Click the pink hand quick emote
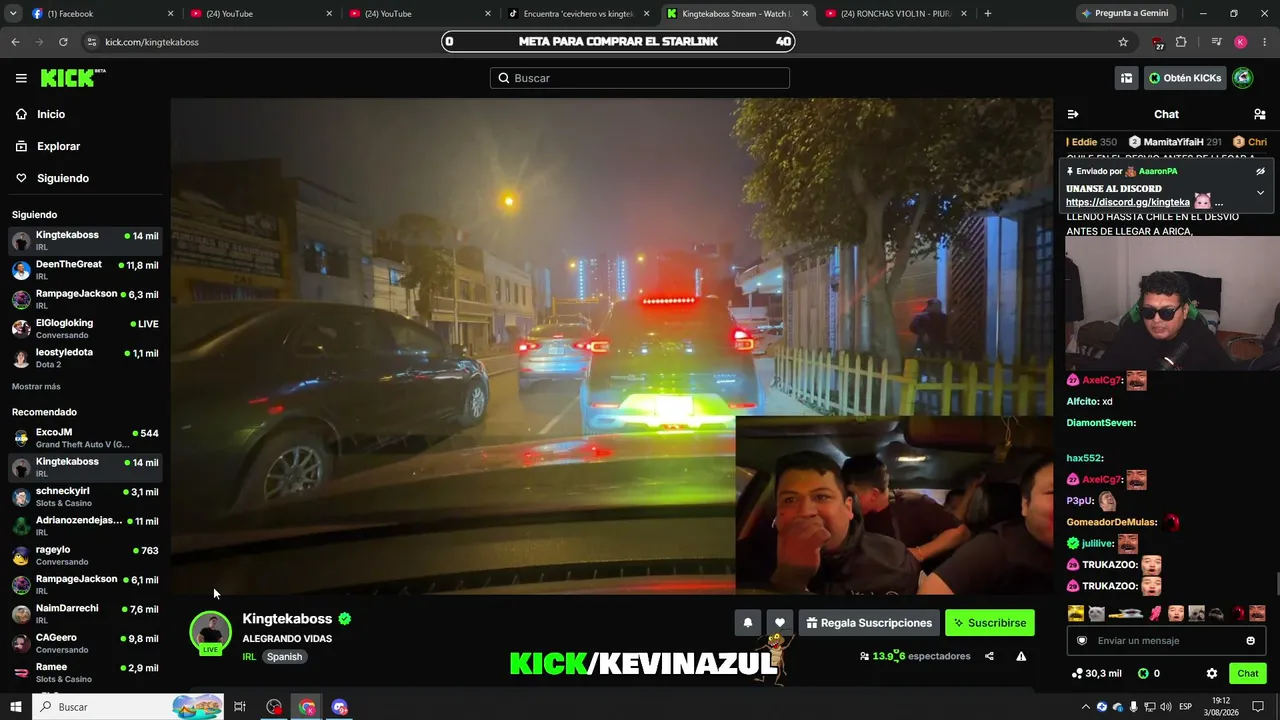The height and width of the screenshot is (720, 1280). click(1156, 613)
